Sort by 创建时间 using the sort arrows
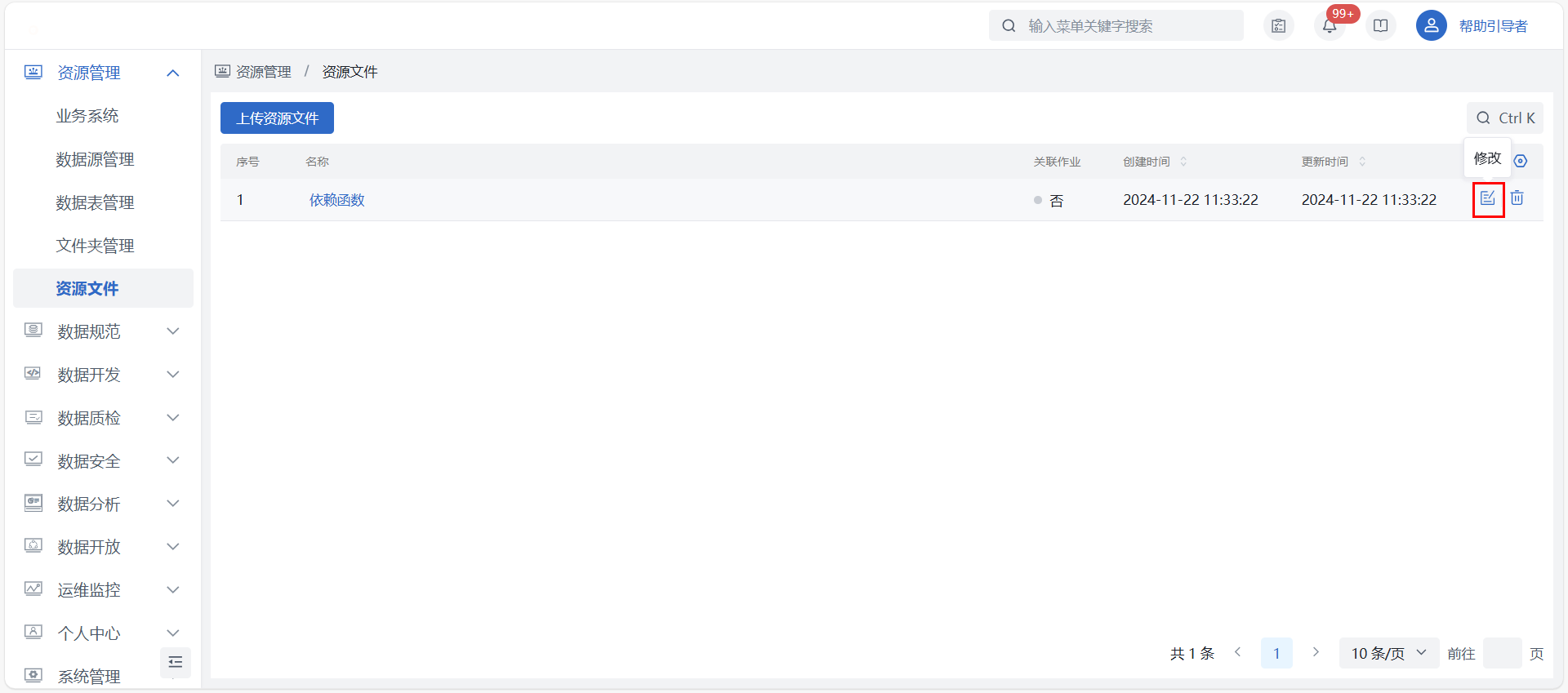1568x693 pixels. click(1183, 162)
